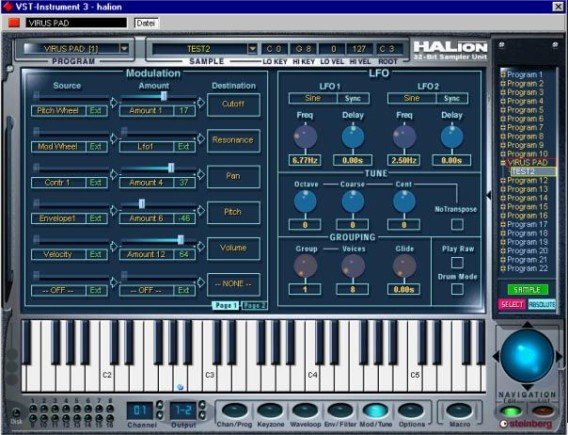
Task: Click the green SAMPLE button
Action: (x=527, y=289)
